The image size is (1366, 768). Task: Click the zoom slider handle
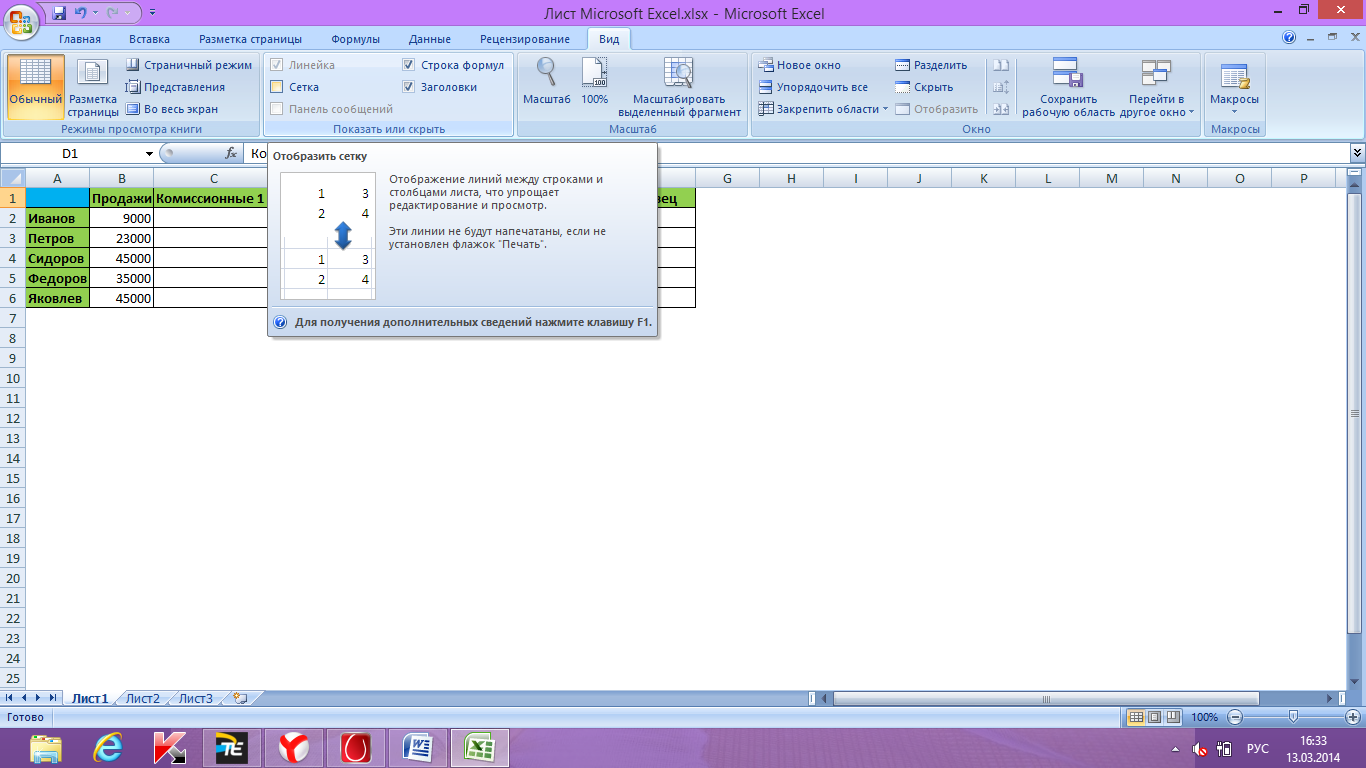[x=1294, y=717]
